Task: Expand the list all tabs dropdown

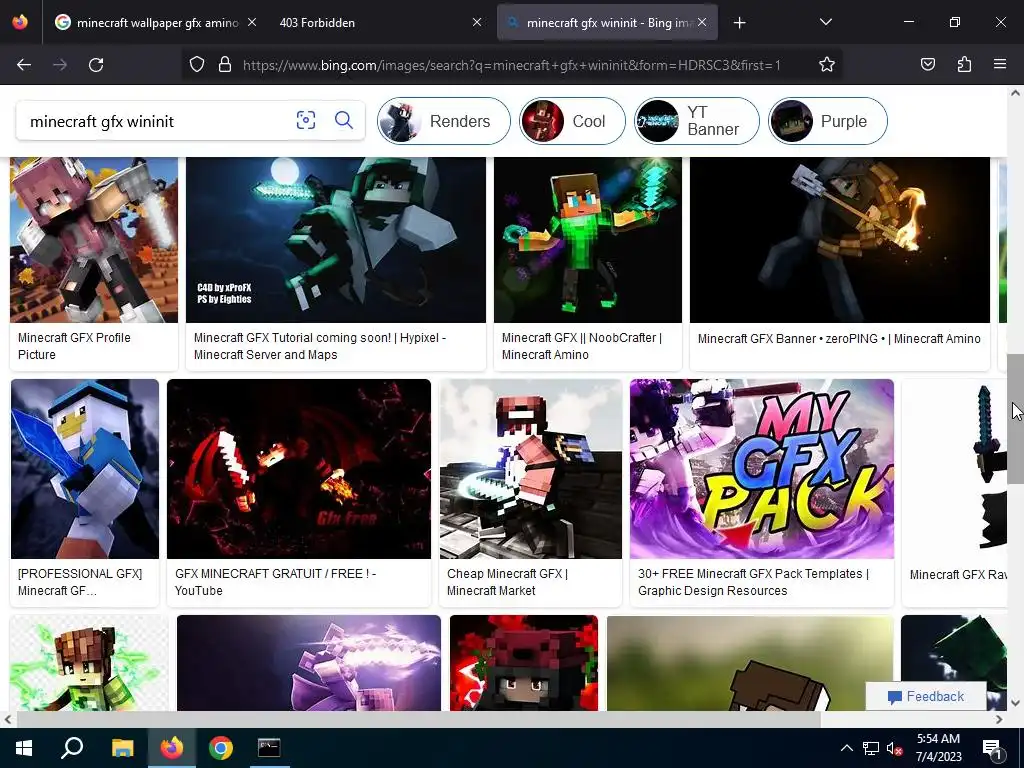Action: pyautogui.click(x=825, y=22)
